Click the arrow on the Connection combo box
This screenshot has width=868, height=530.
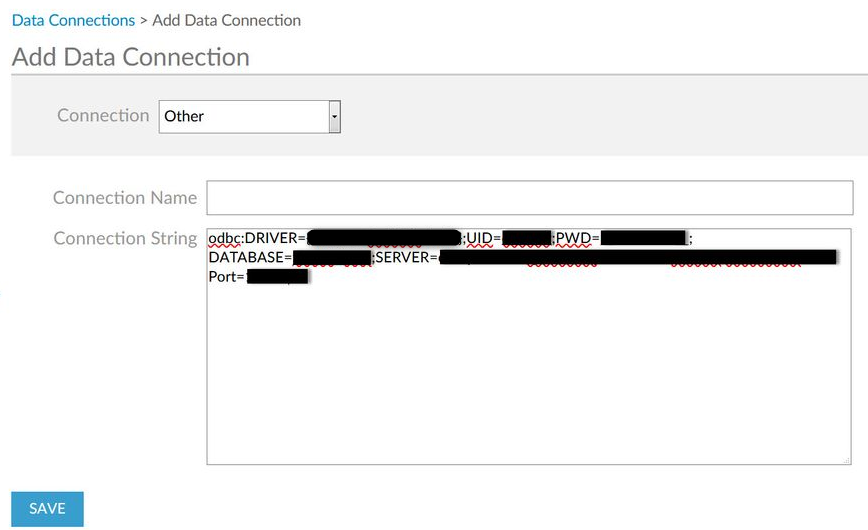[x=334, y=116]
